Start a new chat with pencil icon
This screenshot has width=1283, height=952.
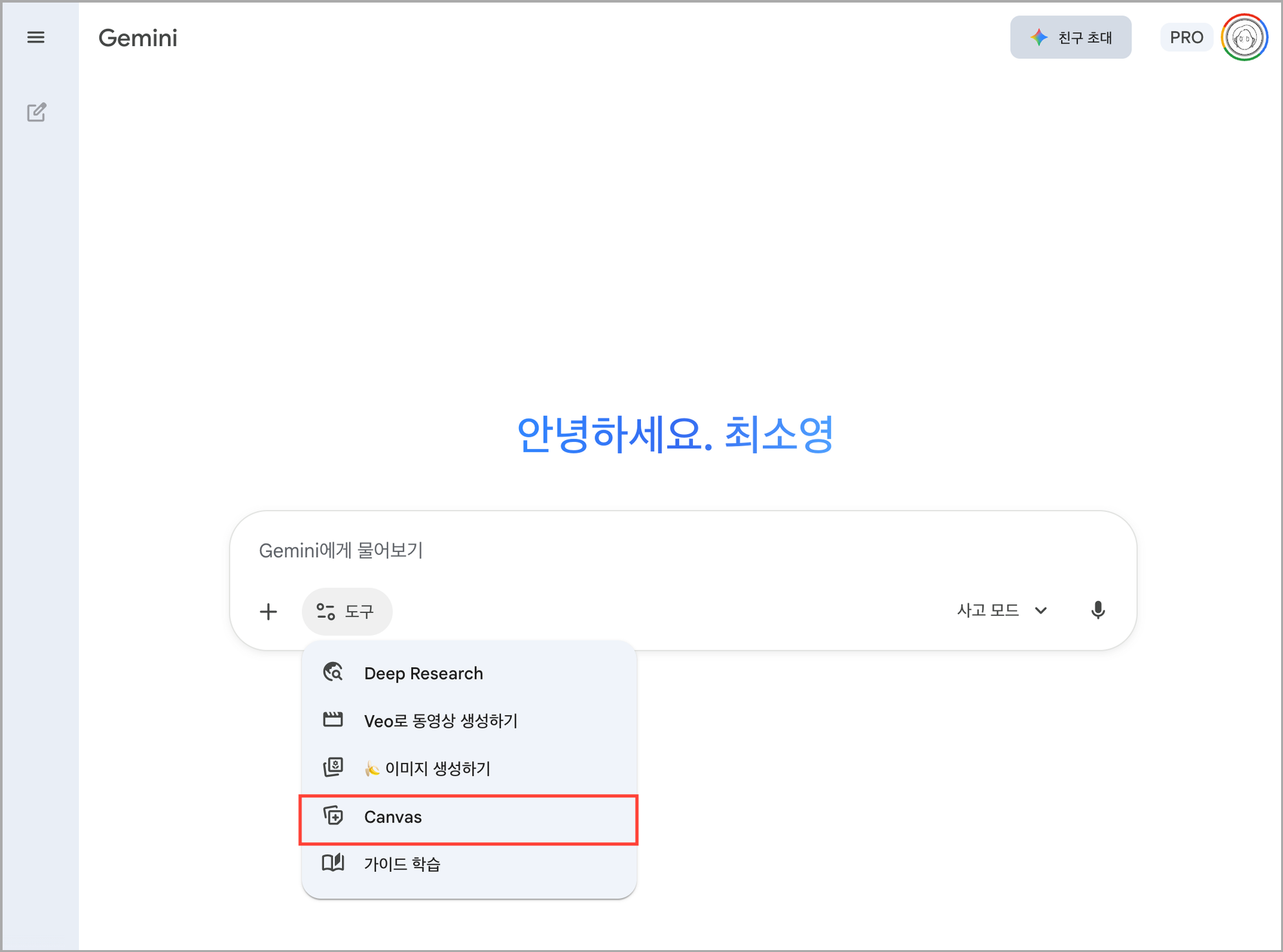(37, 112)
